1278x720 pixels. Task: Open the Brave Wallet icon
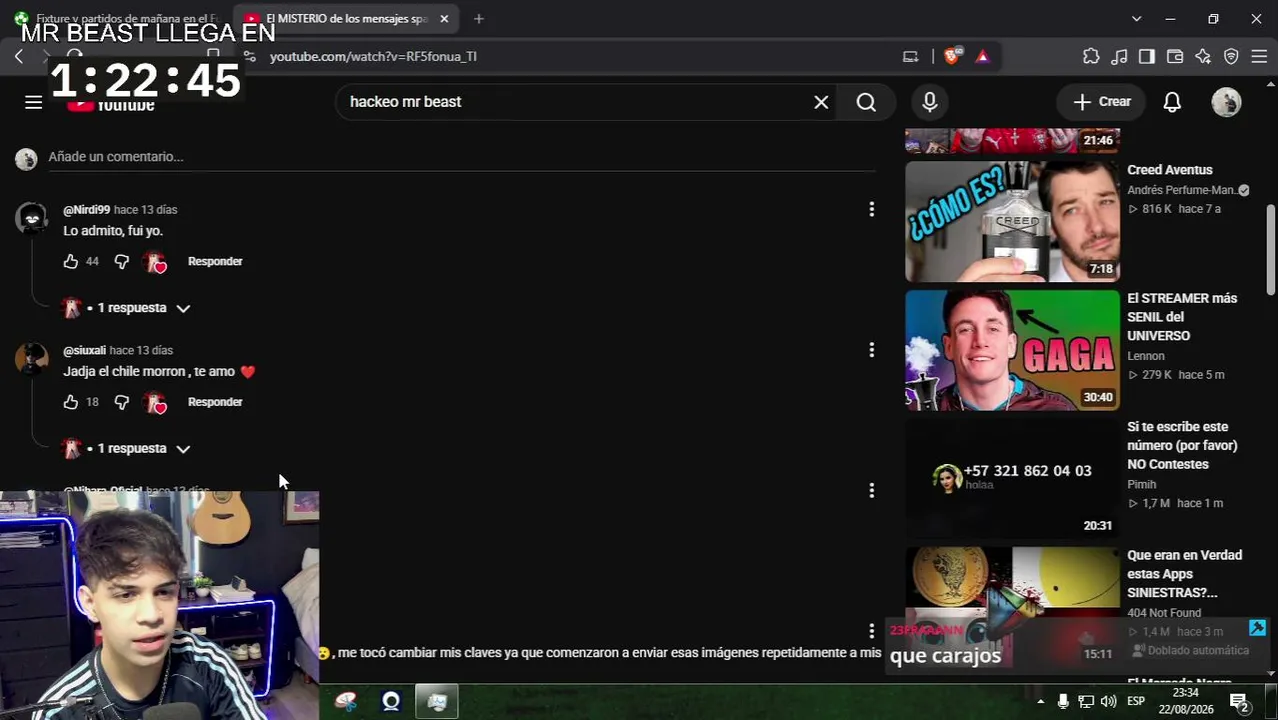(x=1175, y=56)
